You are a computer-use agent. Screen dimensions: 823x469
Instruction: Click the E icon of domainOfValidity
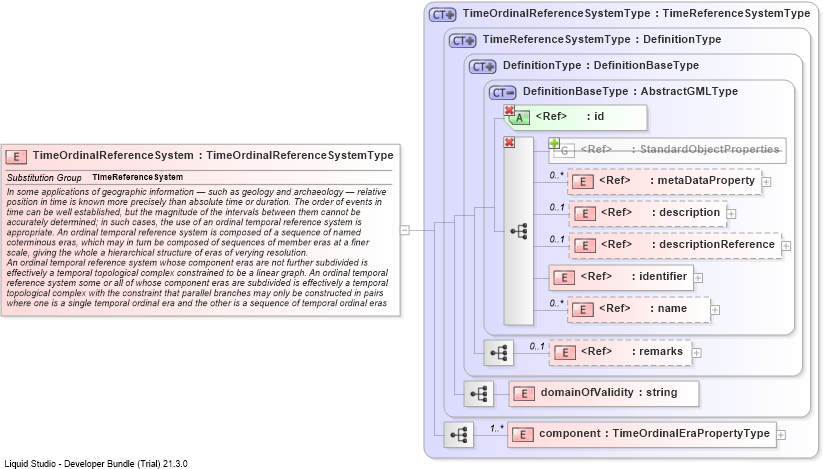(x=524, y=393)
